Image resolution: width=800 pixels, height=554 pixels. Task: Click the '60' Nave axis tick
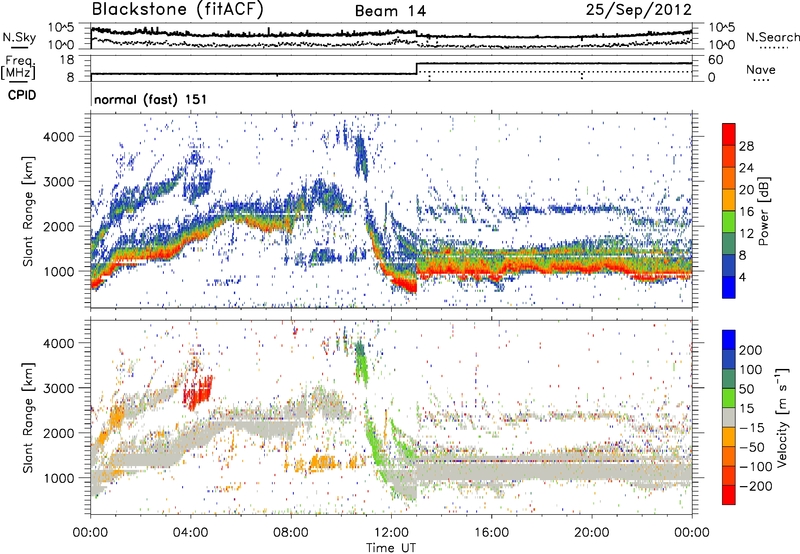(715, 60)
